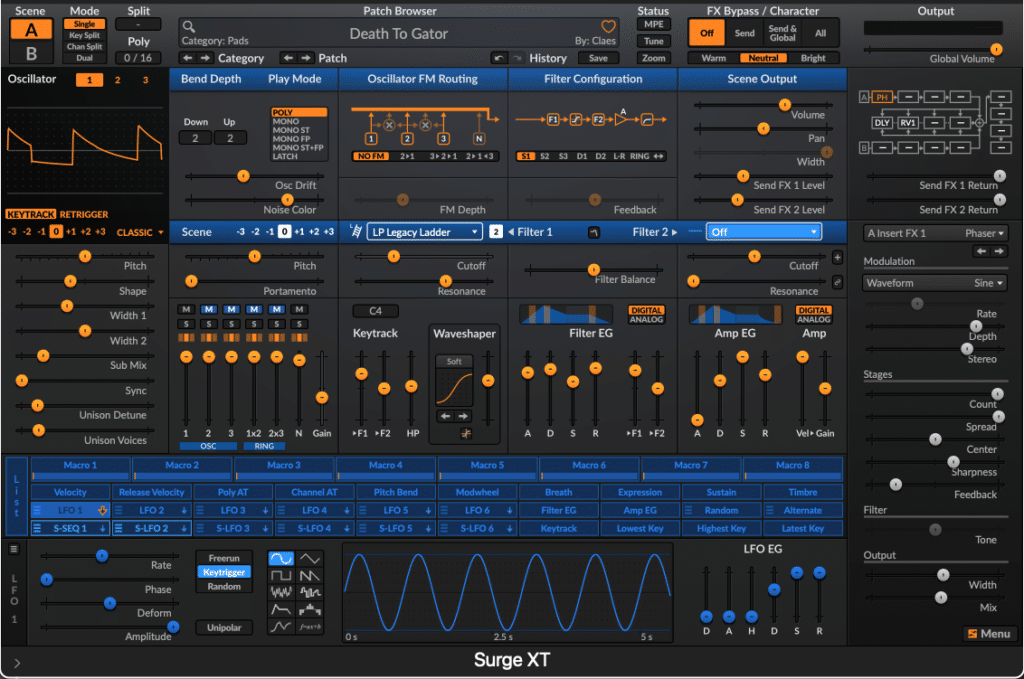Image resolution: width=1024 pixels, height=679 pixels.
Task: Select Oscillator tab 2
Action: 118,78
